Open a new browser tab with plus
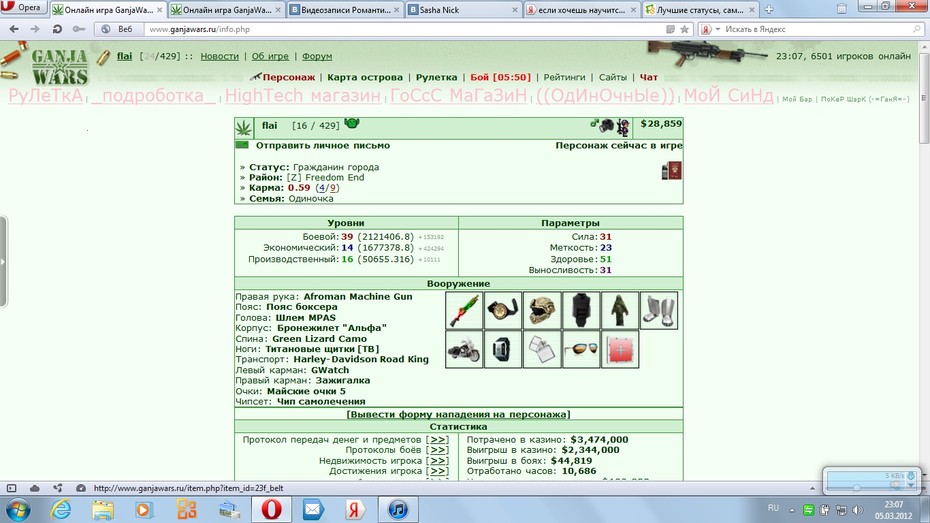This screenshot has height=523, width=930. [x=769, y=9]
